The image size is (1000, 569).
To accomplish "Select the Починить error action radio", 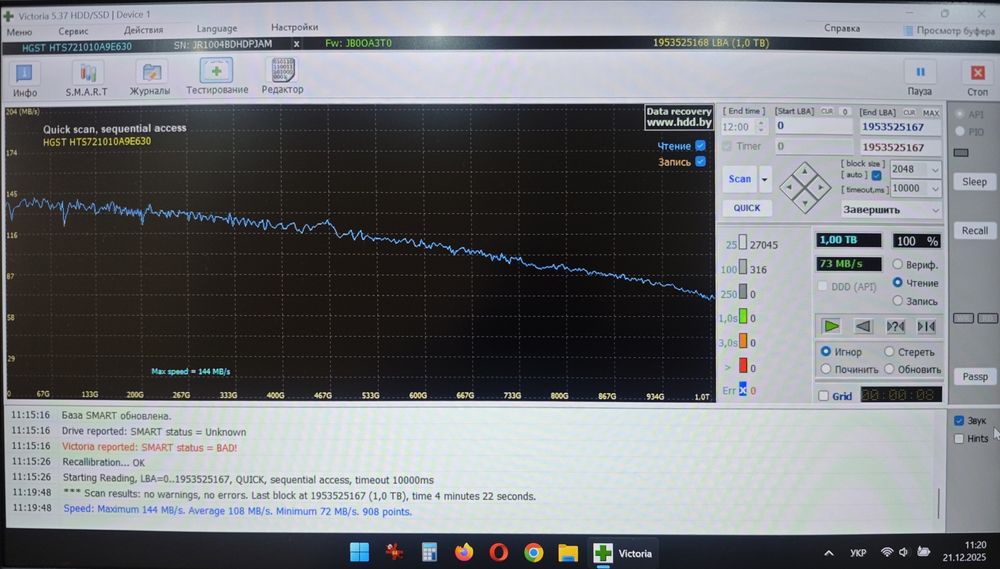I will pos(825,369).
